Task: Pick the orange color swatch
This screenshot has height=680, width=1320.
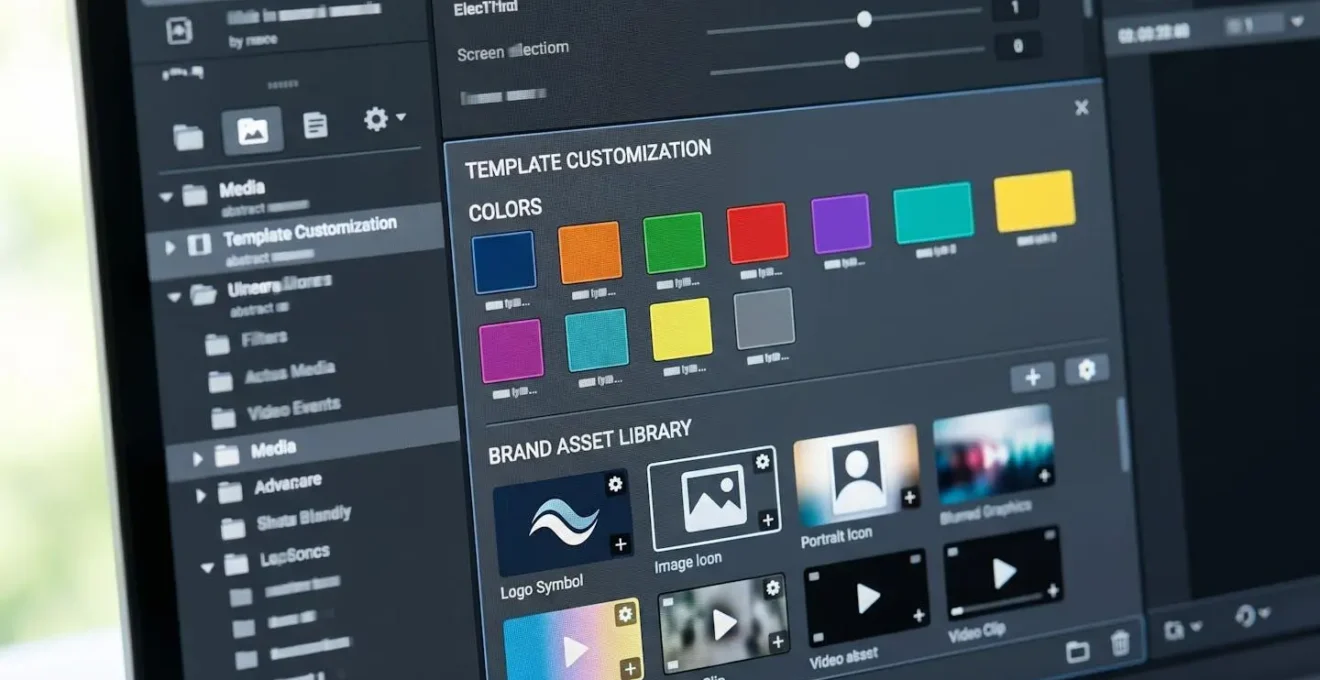Action: coord(590,252)
